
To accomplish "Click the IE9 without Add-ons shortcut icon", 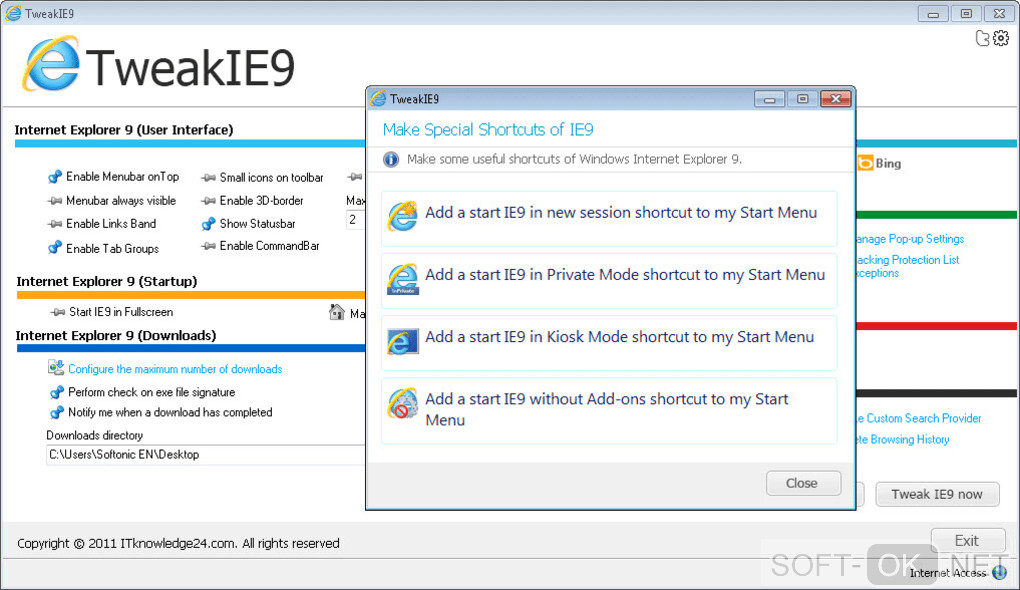I will tap(402, 403).
